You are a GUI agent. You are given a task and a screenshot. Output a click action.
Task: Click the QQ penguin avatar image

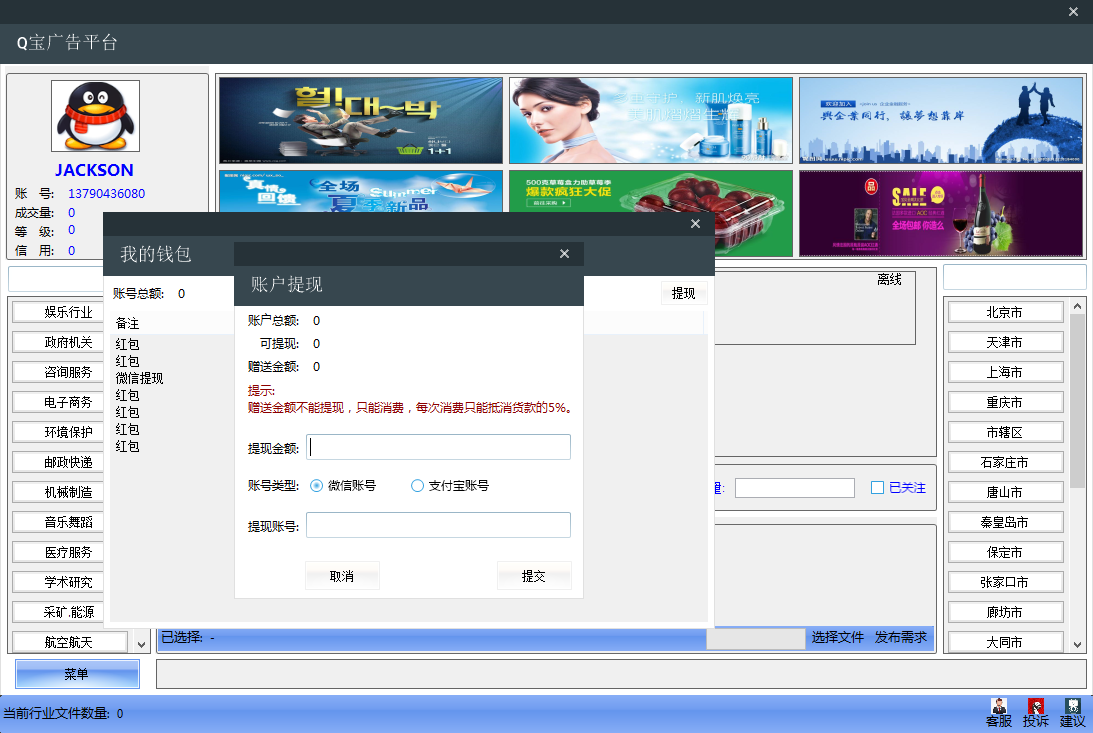[x=95, y=116]
